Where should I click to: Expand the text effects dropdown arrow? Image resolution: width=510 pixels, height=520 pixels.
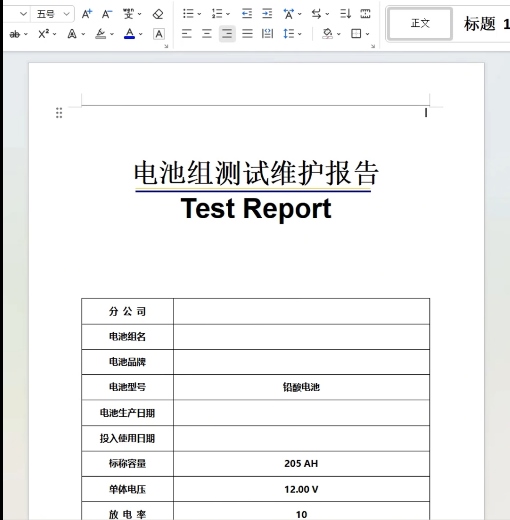coord(83,34)
